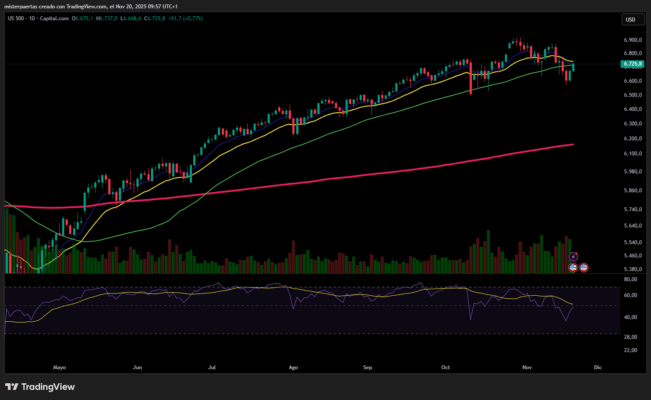Click the purple lightning event icon
Screen dimensions: 651x400
574,256
